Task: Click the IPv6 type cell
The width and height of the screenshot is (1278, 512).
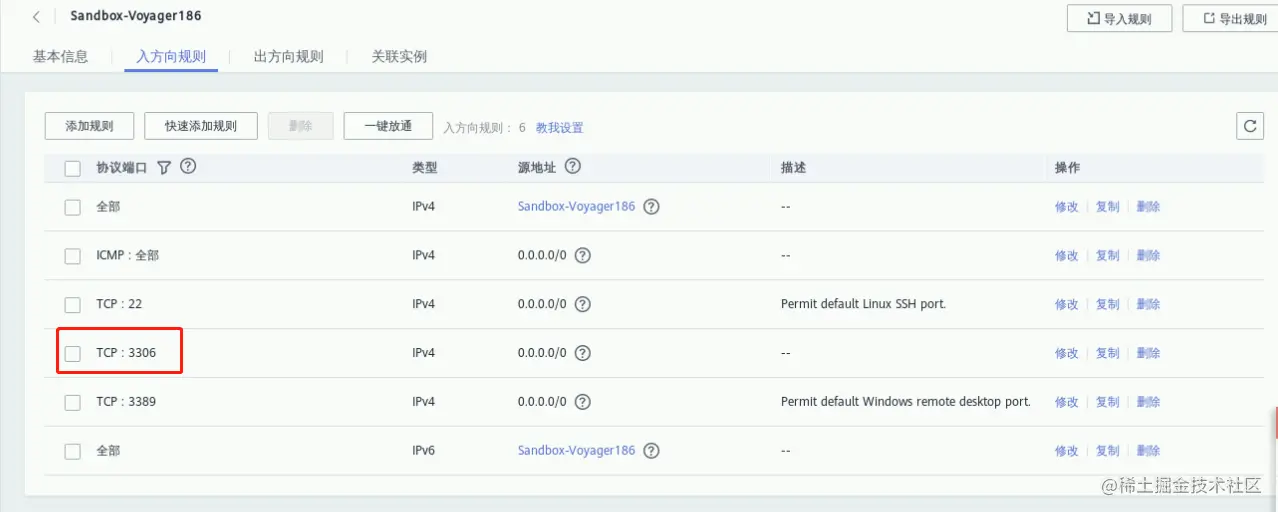Action: coord(424,451)
